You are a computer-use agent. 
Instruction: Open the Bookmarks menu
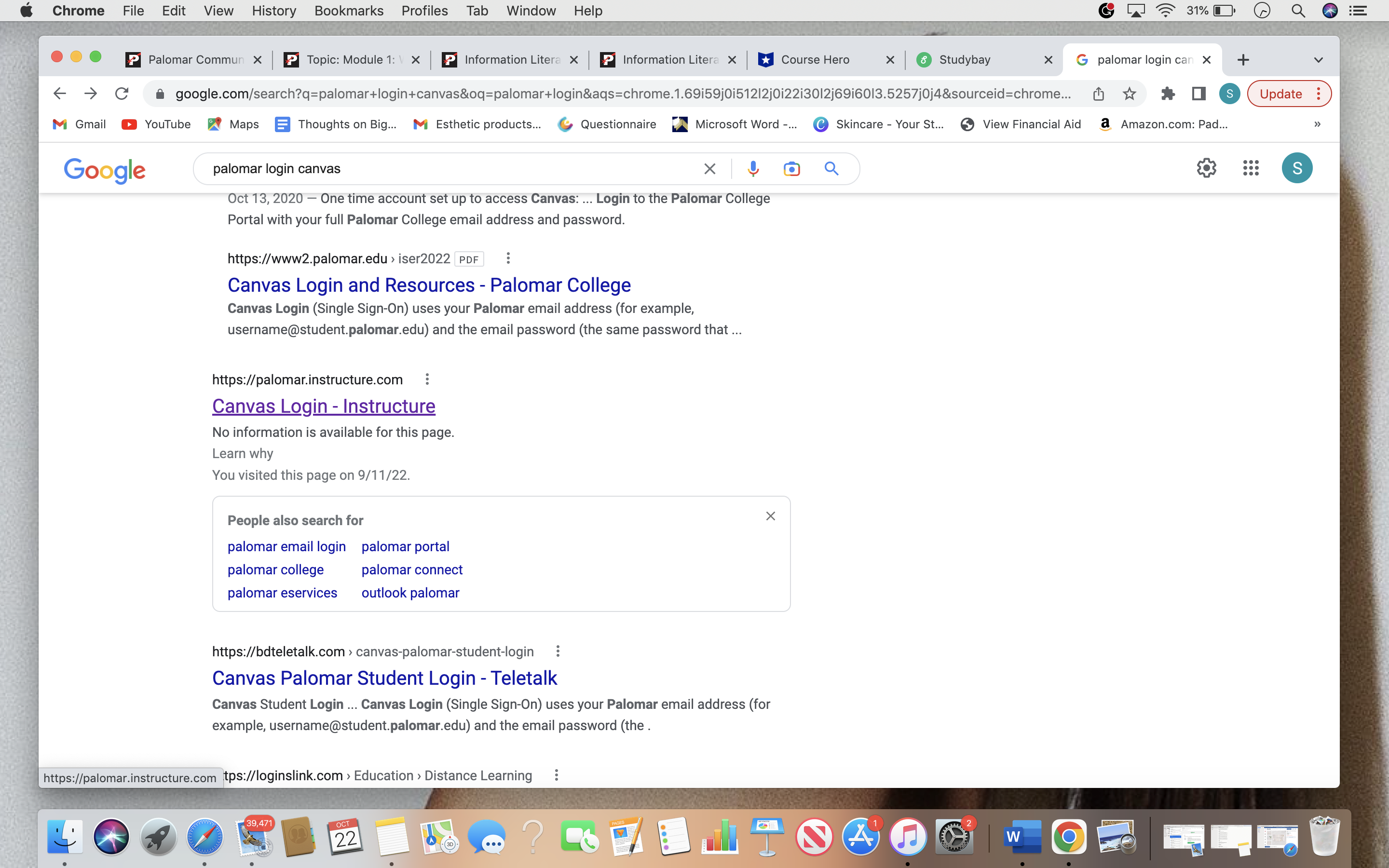pos(348,11)
